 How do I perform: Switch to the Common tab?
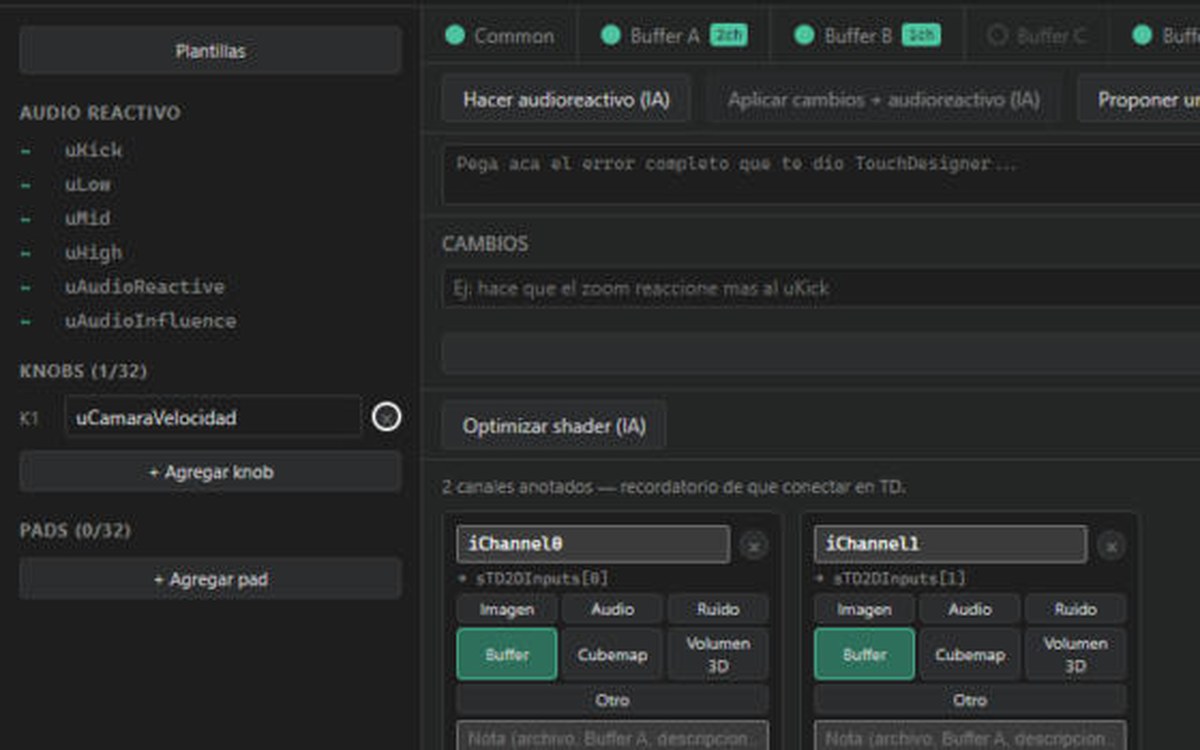coord(500,36)
